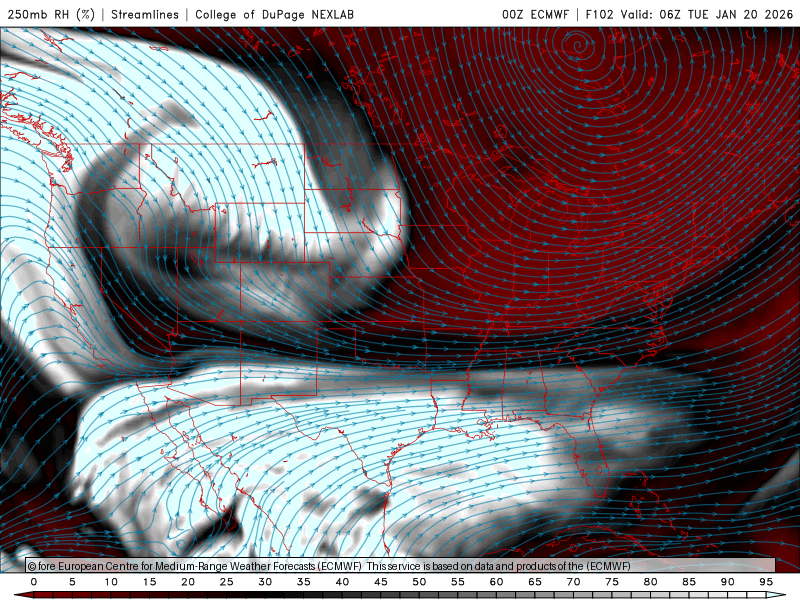The image size is (800, 600).
Task: Click the ECMWF copyright notice banner
Action: coord(401,565)
